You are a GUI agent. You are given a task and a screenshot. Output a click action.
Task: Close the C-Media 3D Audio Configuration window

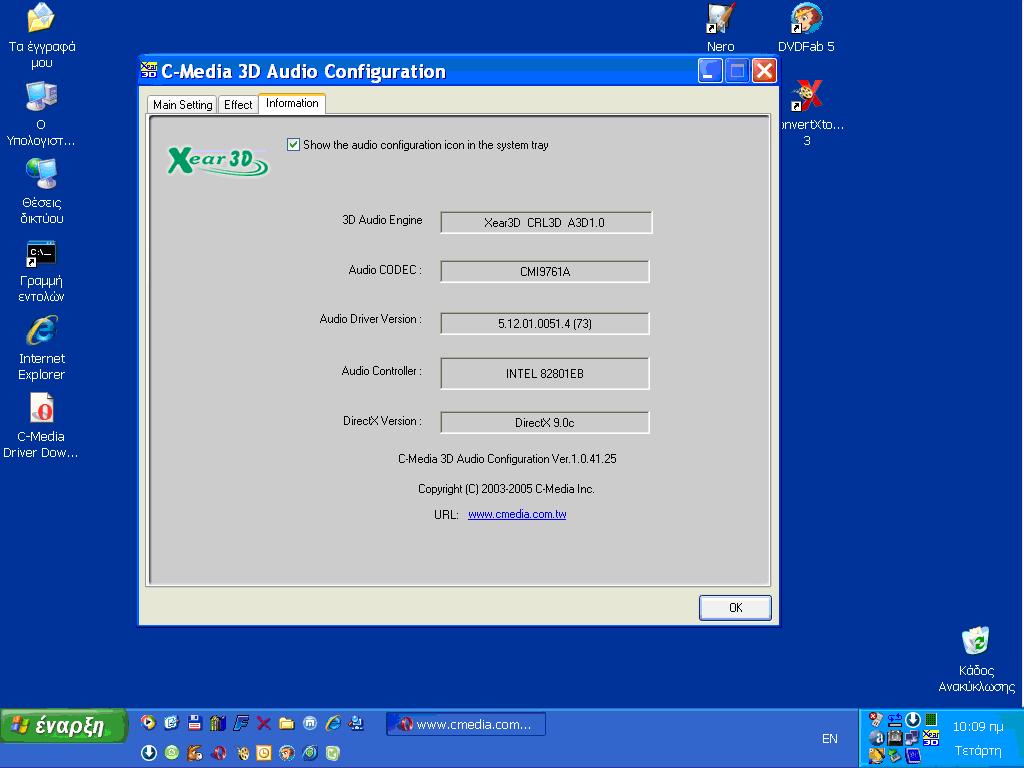764,71
